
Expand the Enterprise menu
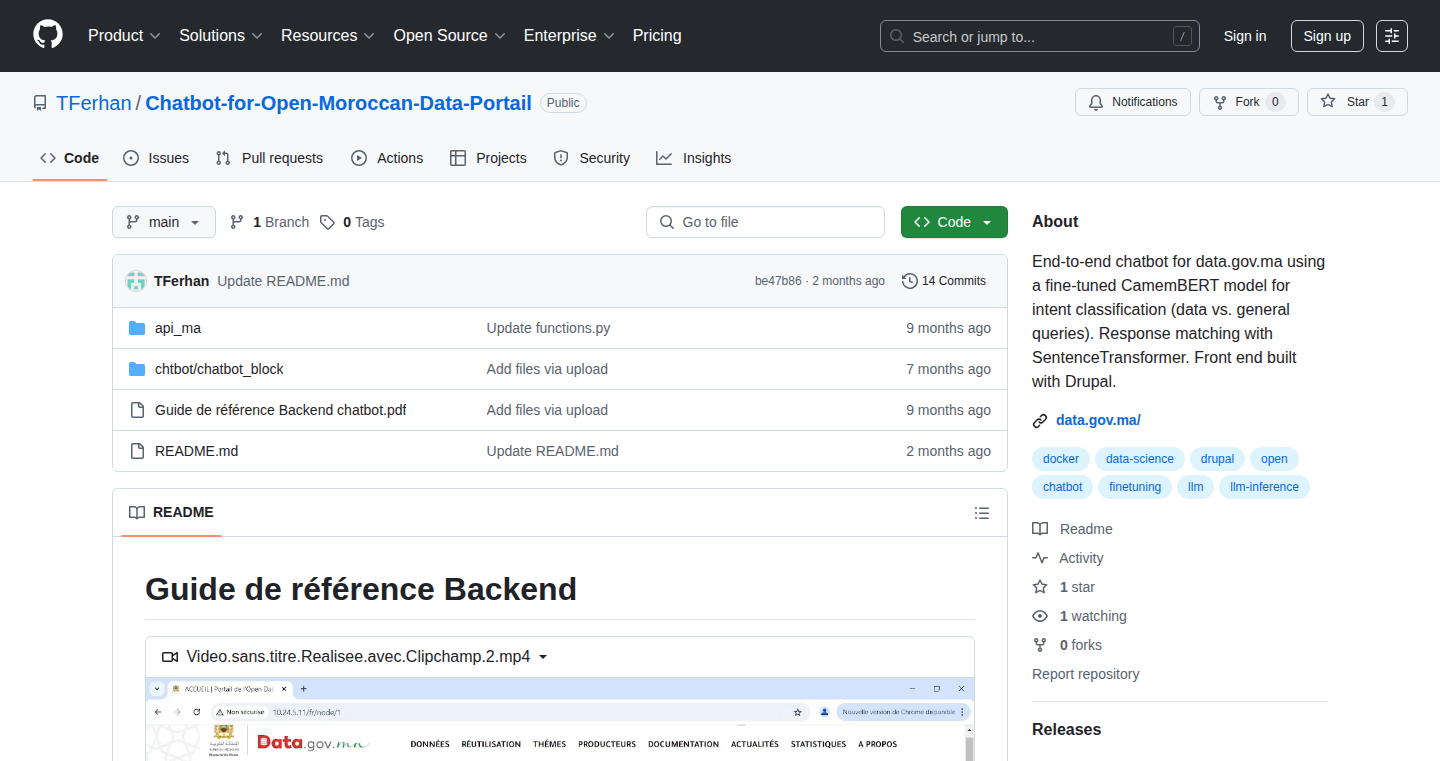tap(569, 36)
